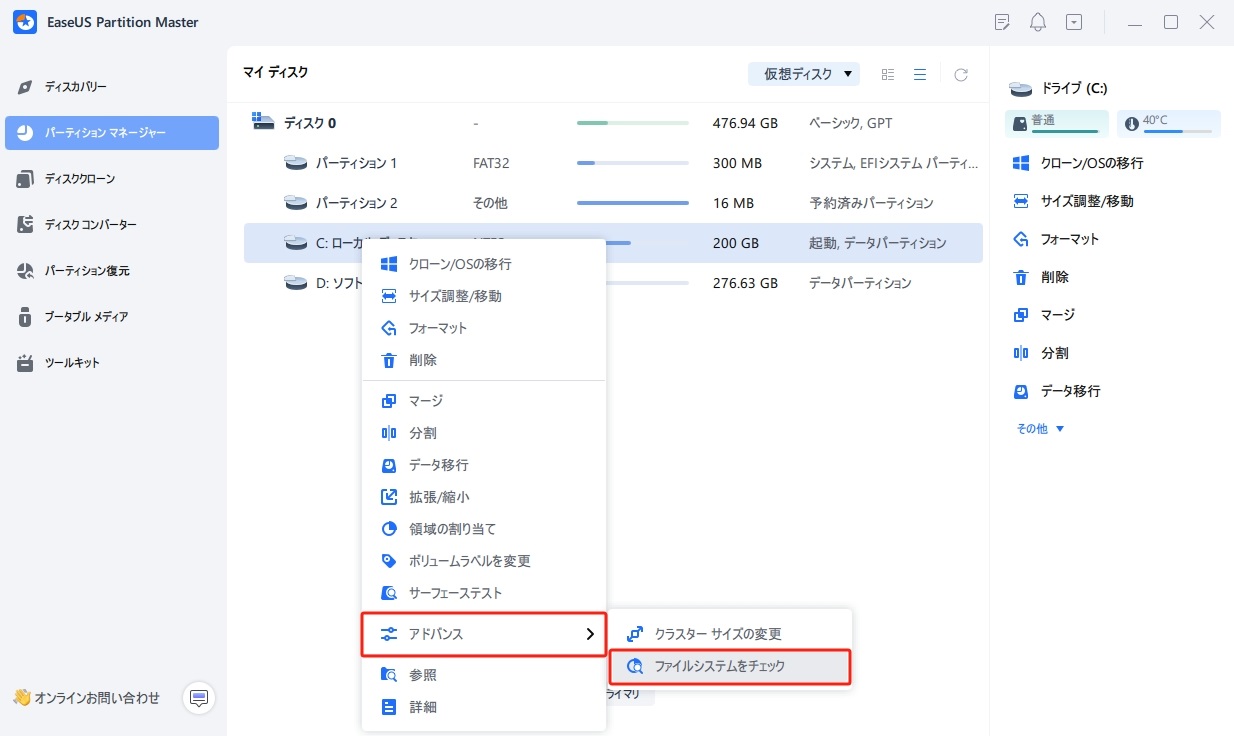Open ディスククローン from the sidebar

tap(112, 179)
